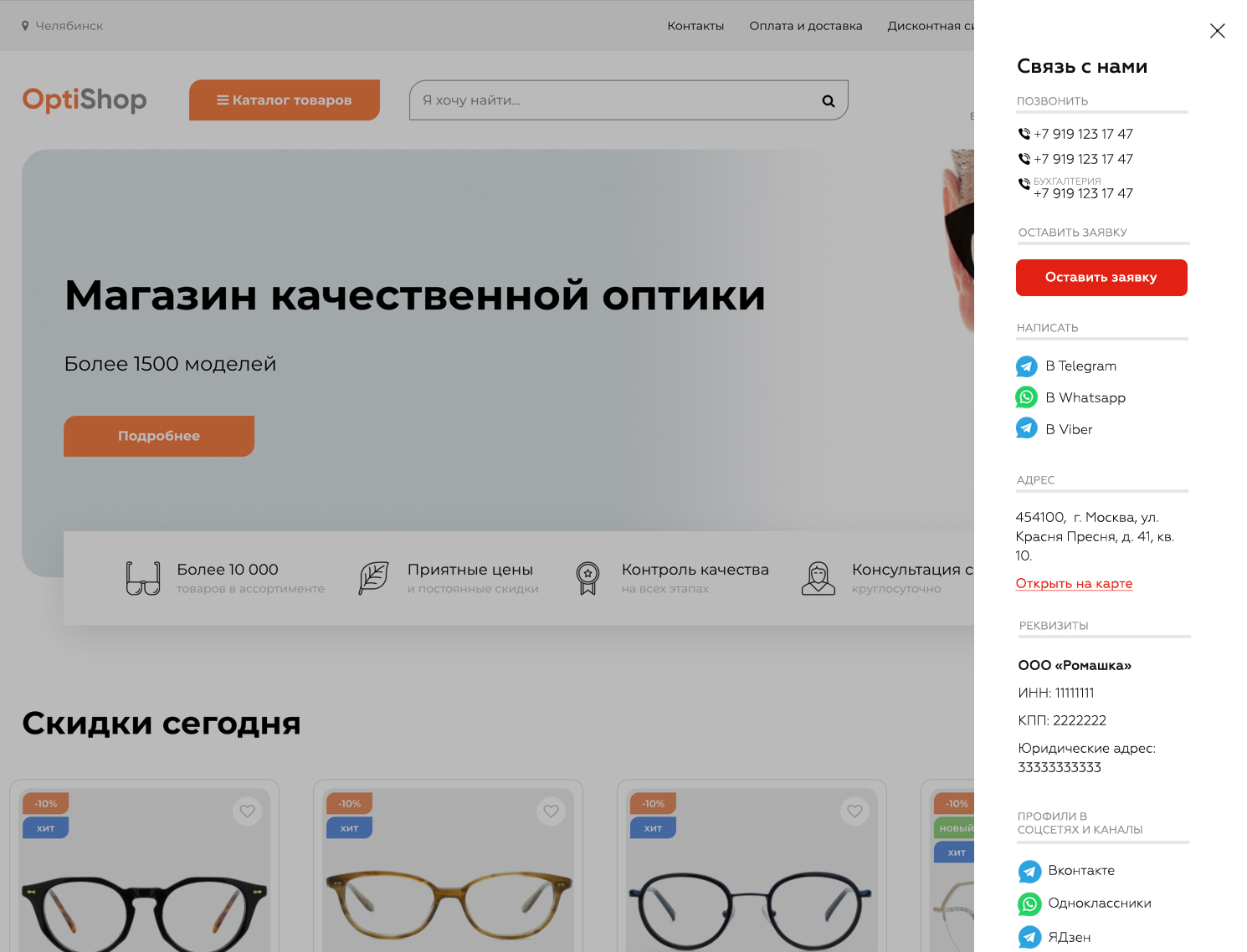Click the search magnifier icon
This screenshot has width=1247, height=952.
(x=828, y=101)
